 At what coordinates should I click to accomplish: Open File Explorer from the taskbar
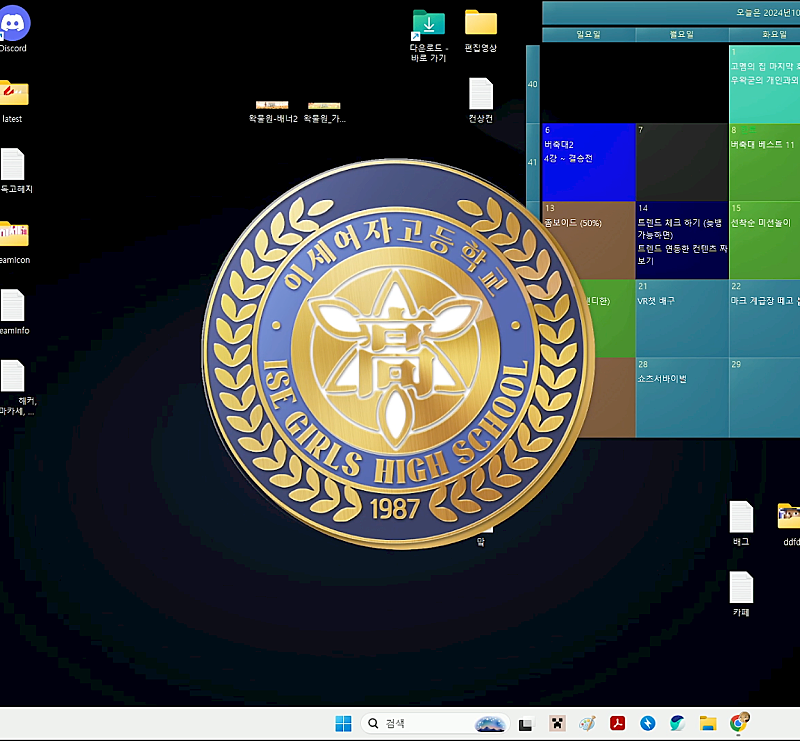(x=708, y=723)
